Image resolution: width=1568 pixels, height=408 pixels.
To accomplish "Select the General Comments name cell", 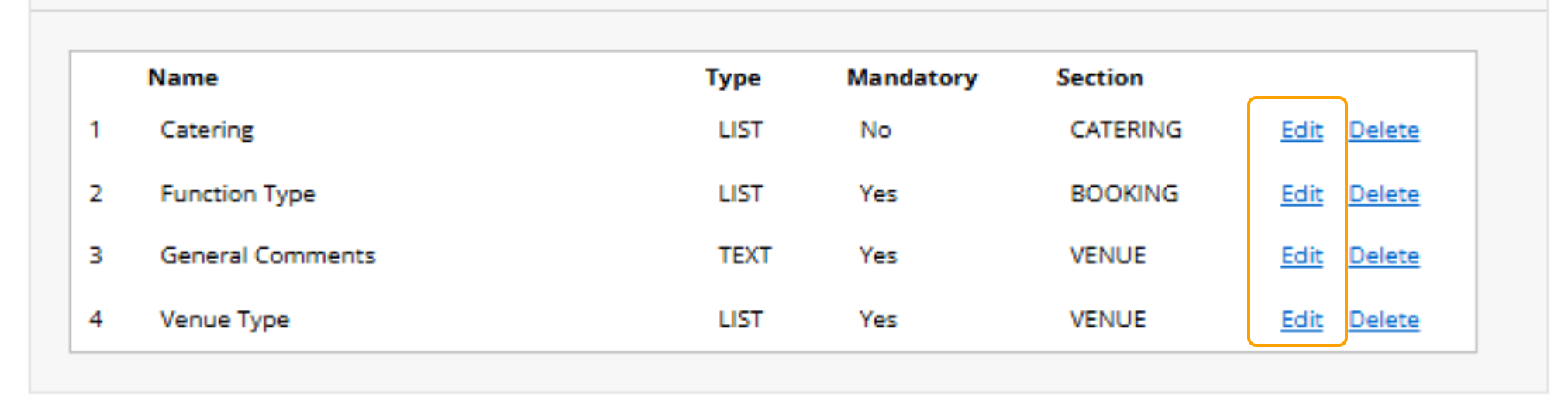I will pos(267,255).
